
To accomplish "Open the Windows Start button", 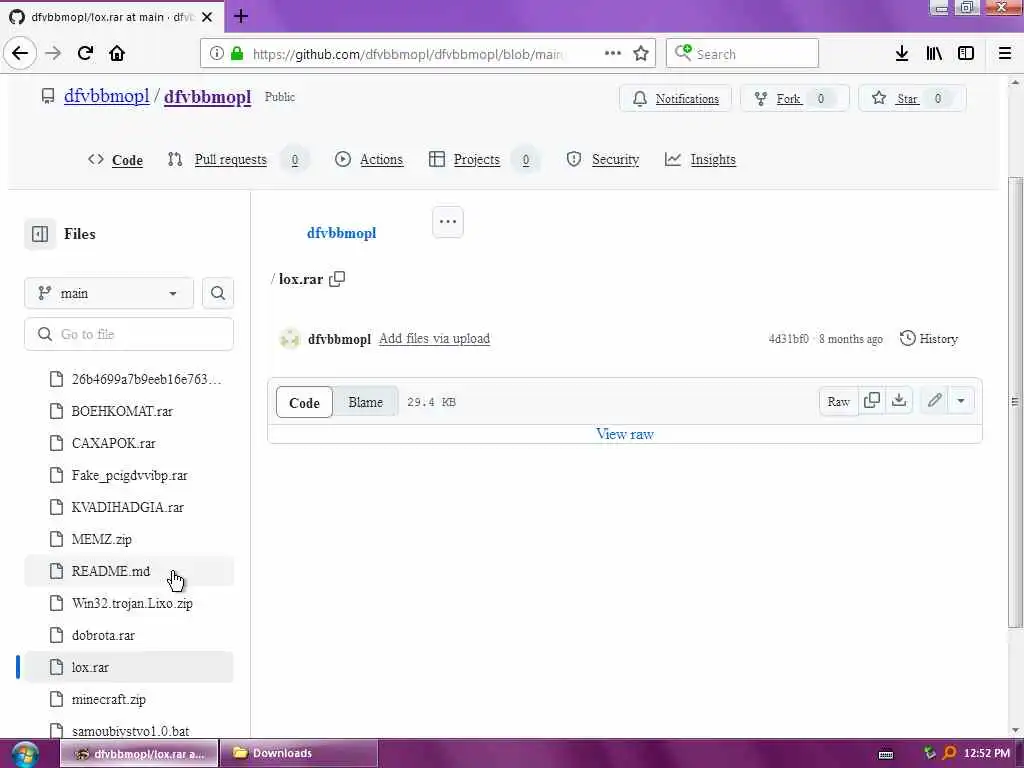I will click(x=24, y=754).
